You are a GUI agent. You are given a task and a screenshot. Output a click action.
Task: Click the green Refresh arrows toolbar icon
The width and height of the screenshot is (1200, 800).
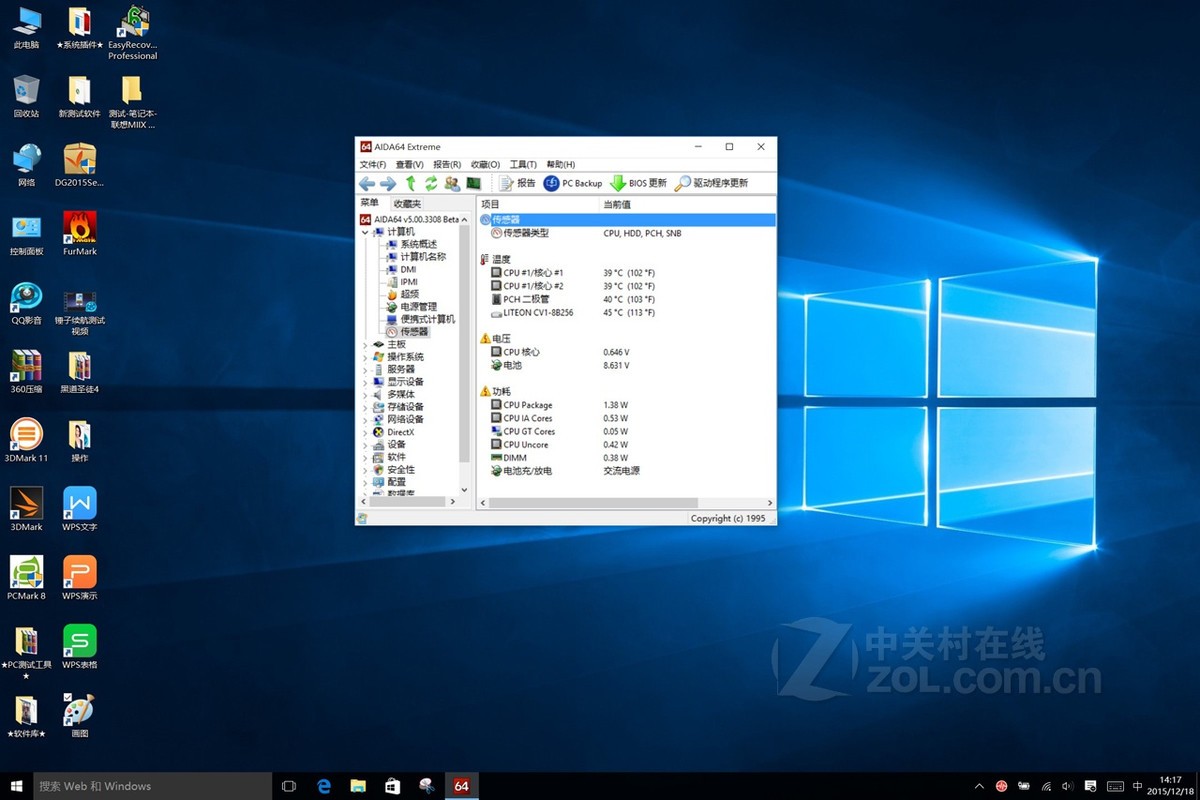(x=431, y=183)
